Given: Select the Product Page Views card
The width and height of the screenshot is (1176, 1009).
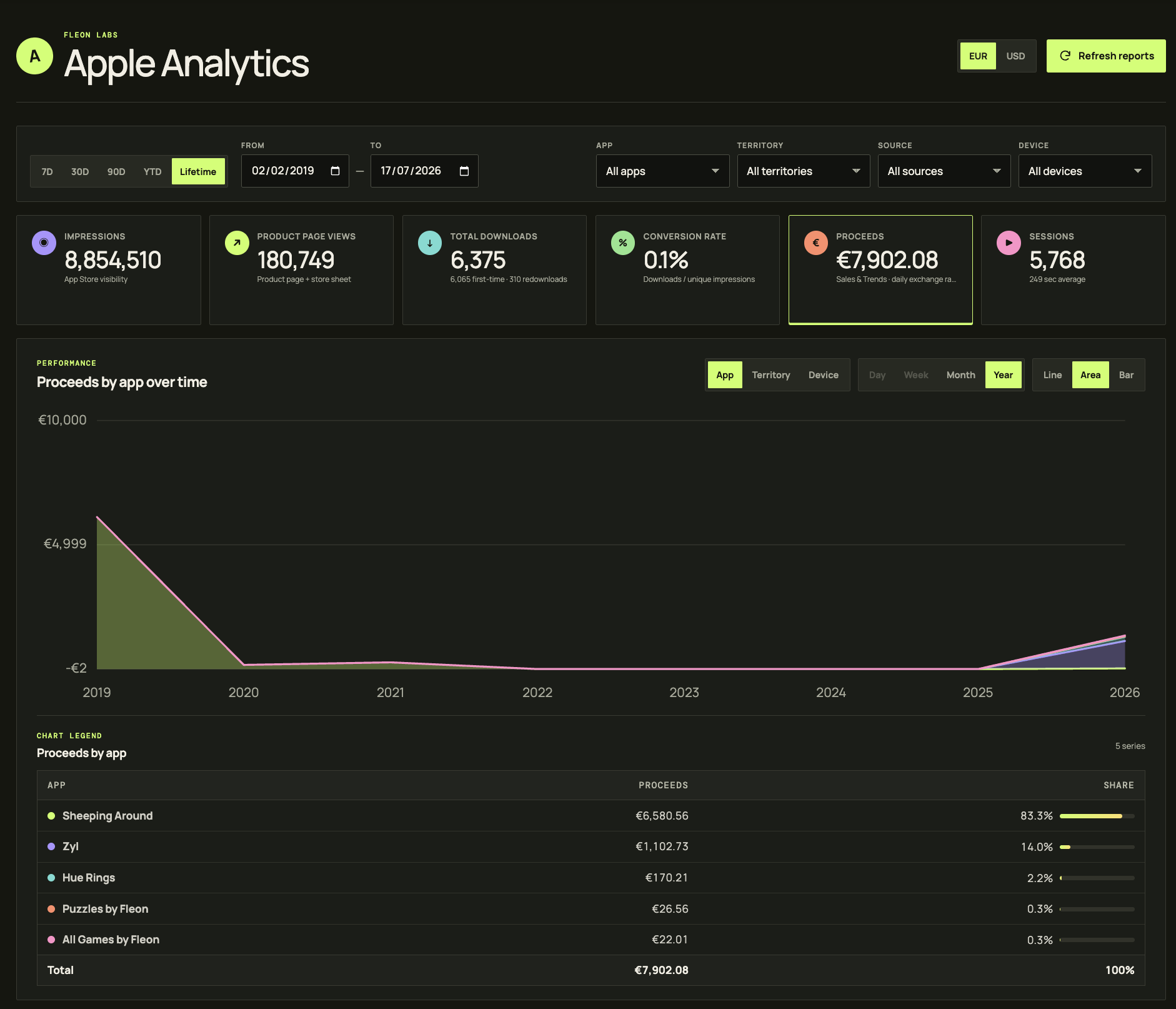Looking at the screenshot, I should pos(301,270).
